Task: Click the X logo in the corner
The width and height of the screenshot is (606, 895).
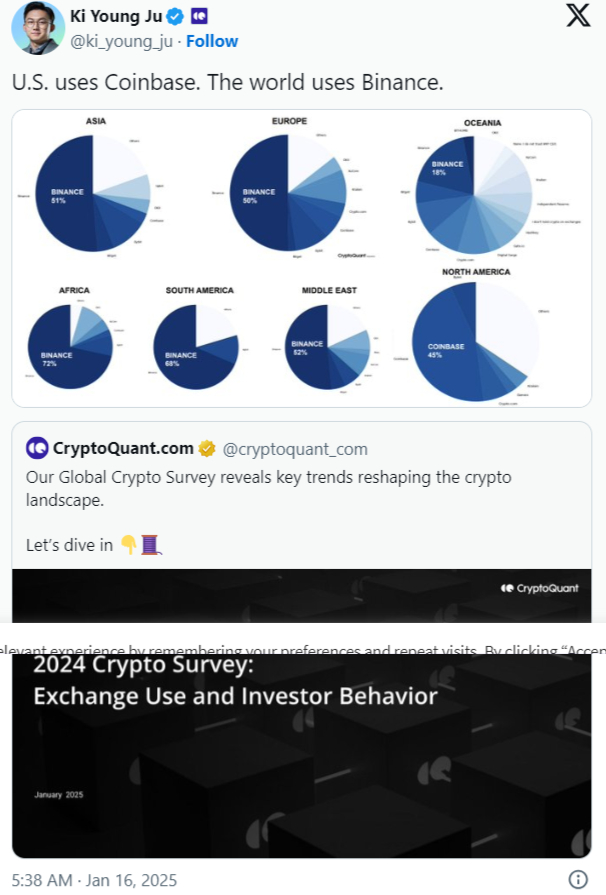Action: (578, 16)
